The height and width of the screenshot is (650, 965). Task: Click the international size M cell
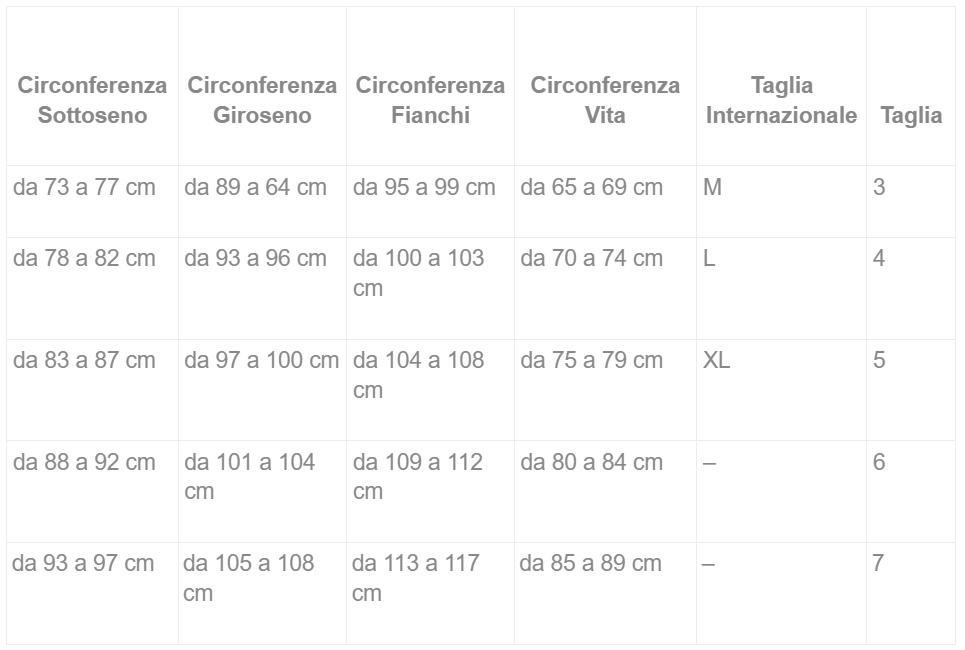pyautogui.click(x=712, y=187)
